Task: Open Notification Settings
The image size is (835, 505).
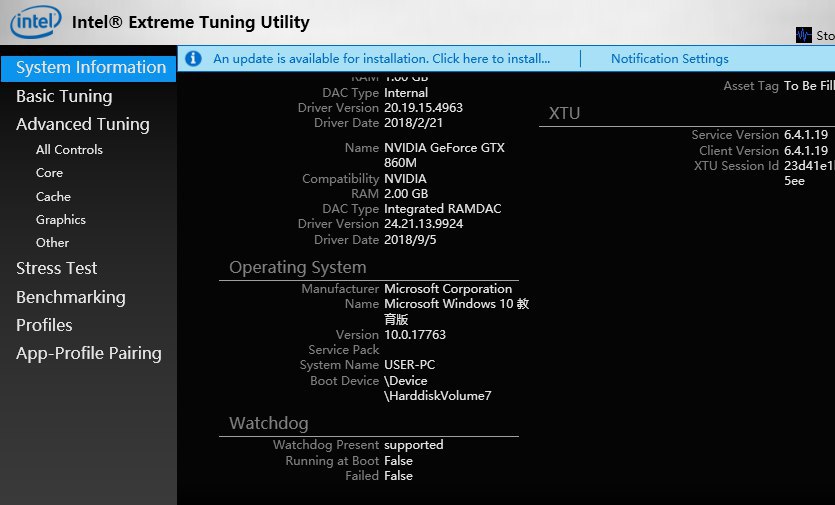Action: [669, 59]
